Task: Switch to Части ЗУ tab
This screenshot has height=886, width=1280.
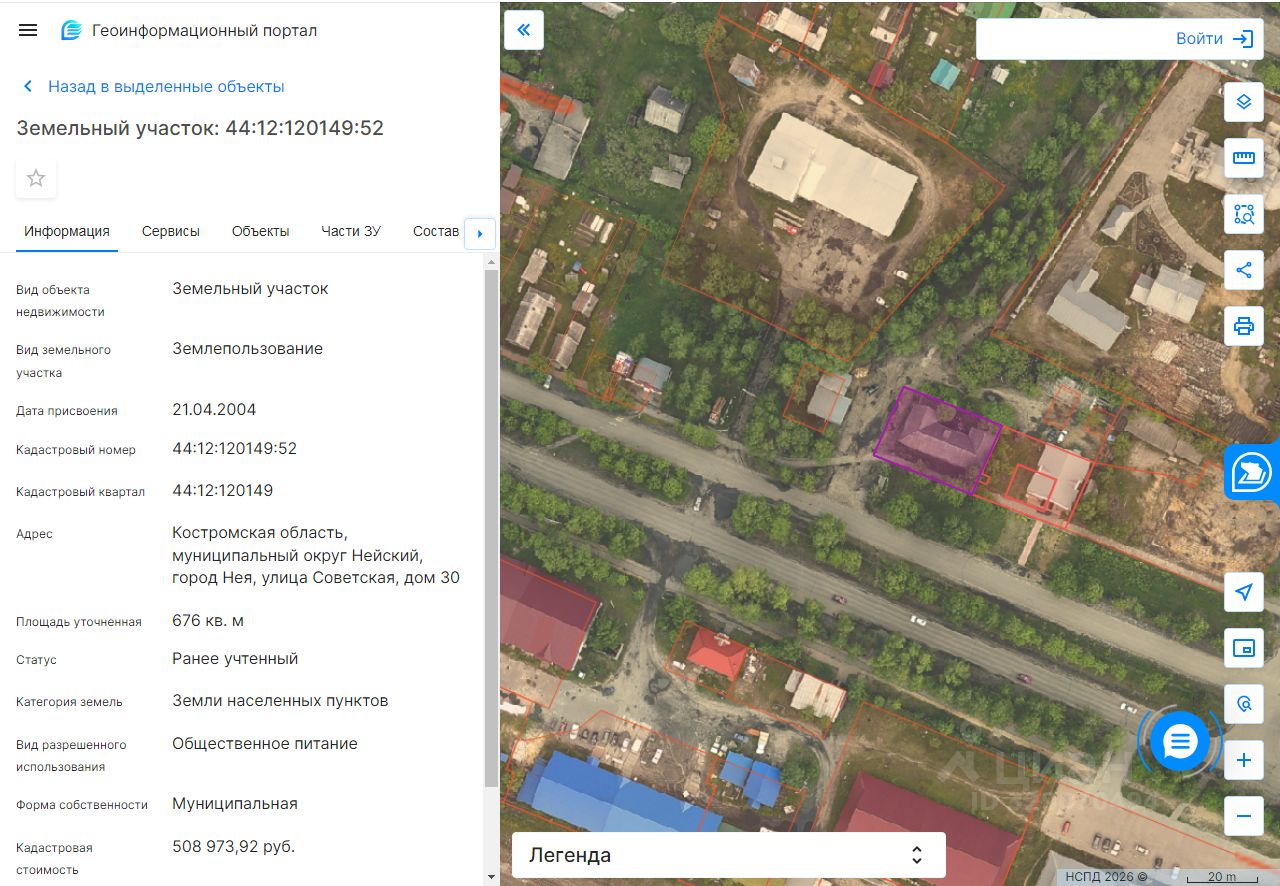Action: 351,231
